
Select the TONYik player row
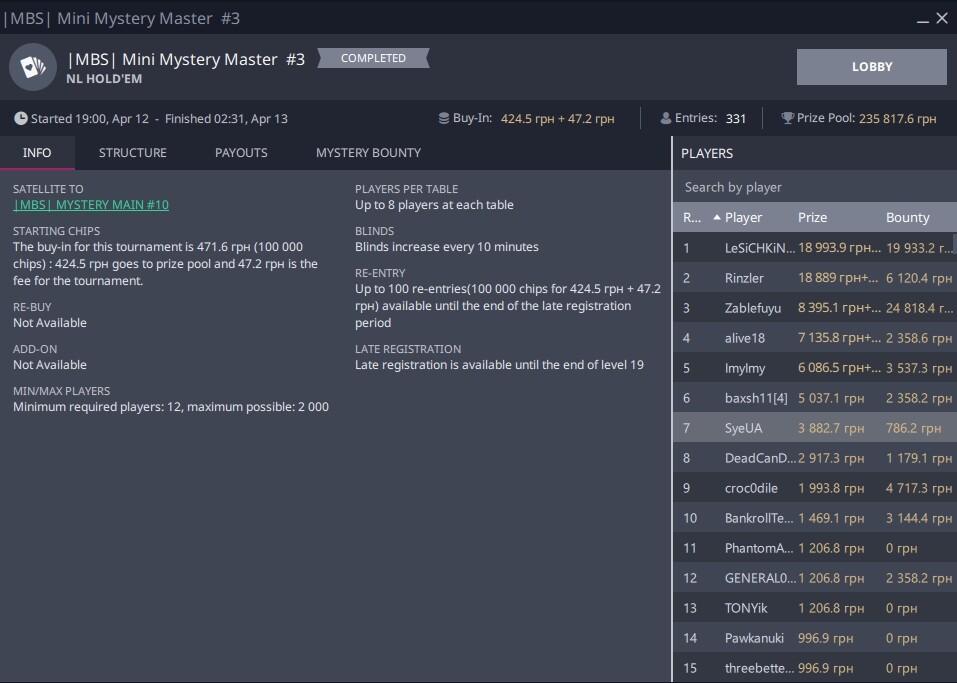click(x=815, y=608)
